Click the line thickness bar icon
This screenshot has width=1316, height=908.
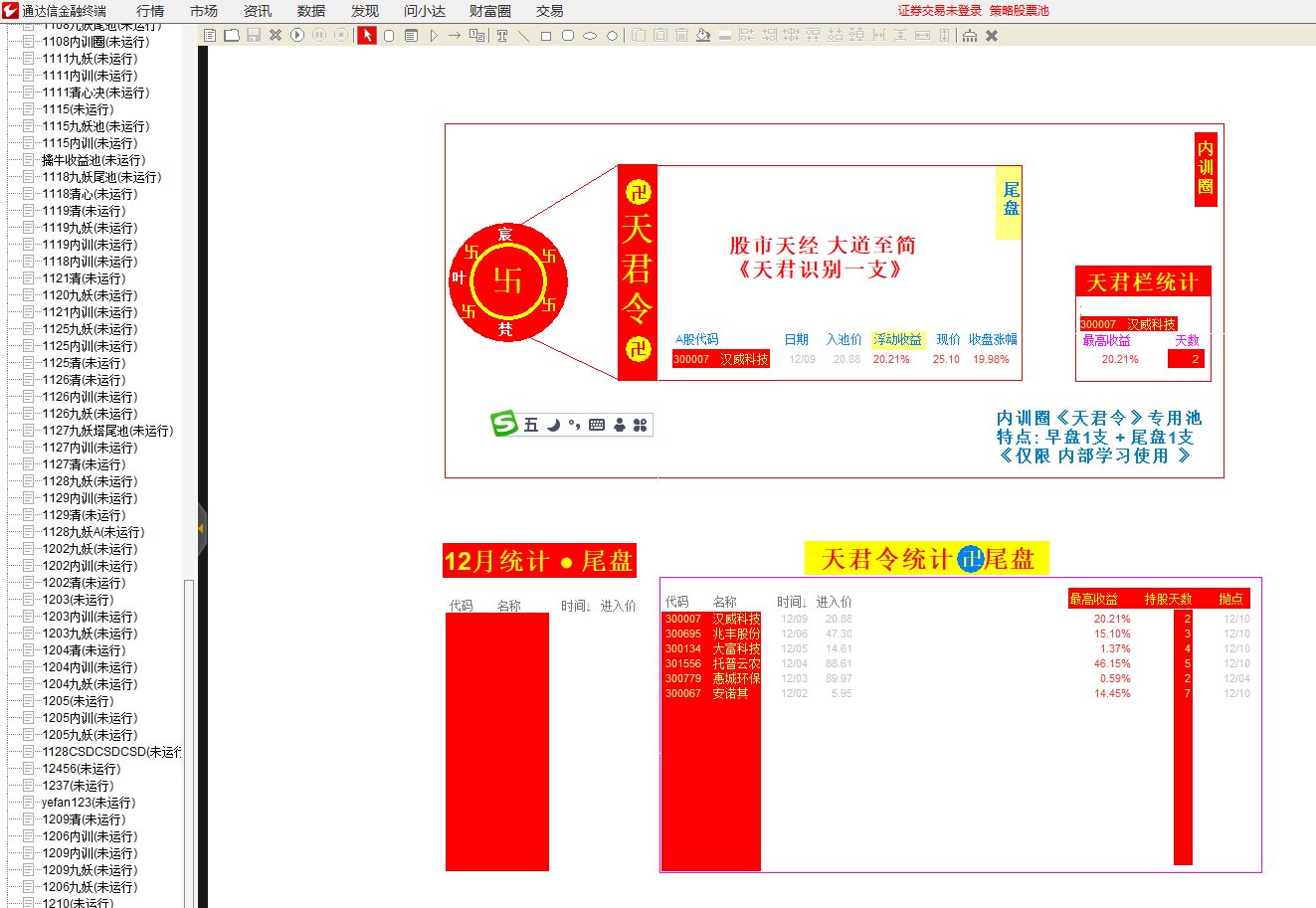coord(726,36)
